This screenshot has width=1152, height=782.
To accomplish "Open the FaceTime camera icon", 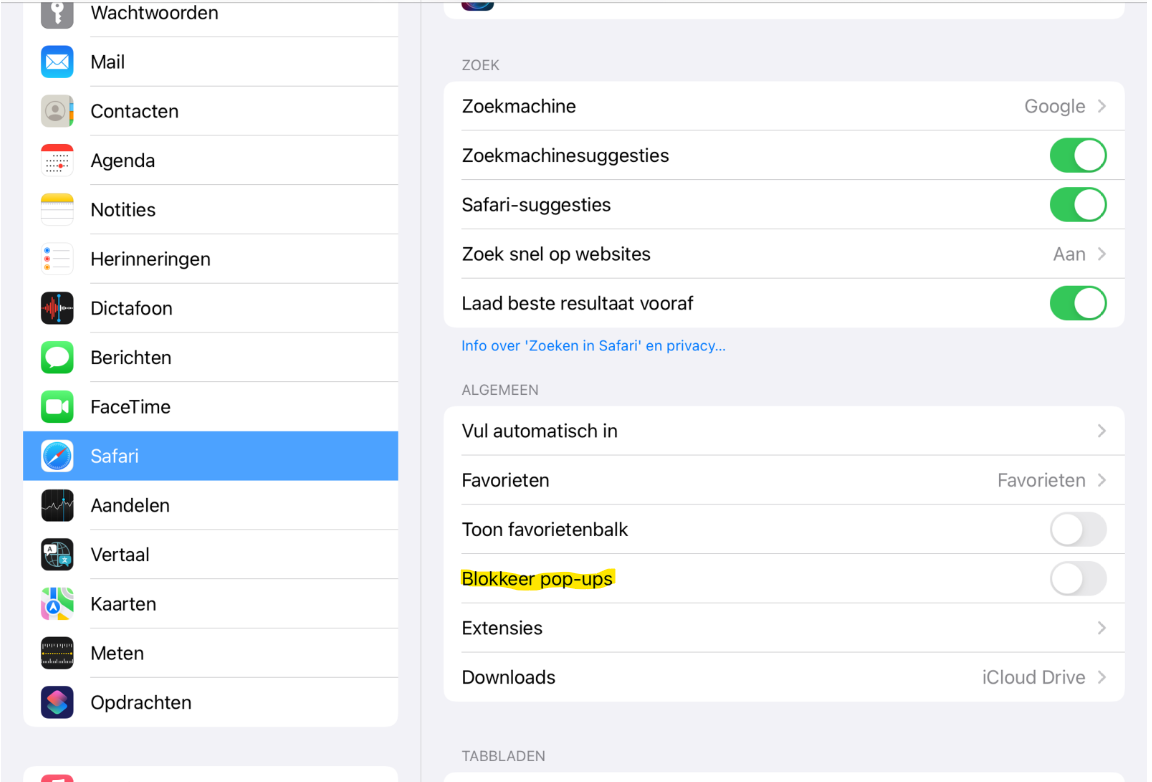I will [57, 406].
